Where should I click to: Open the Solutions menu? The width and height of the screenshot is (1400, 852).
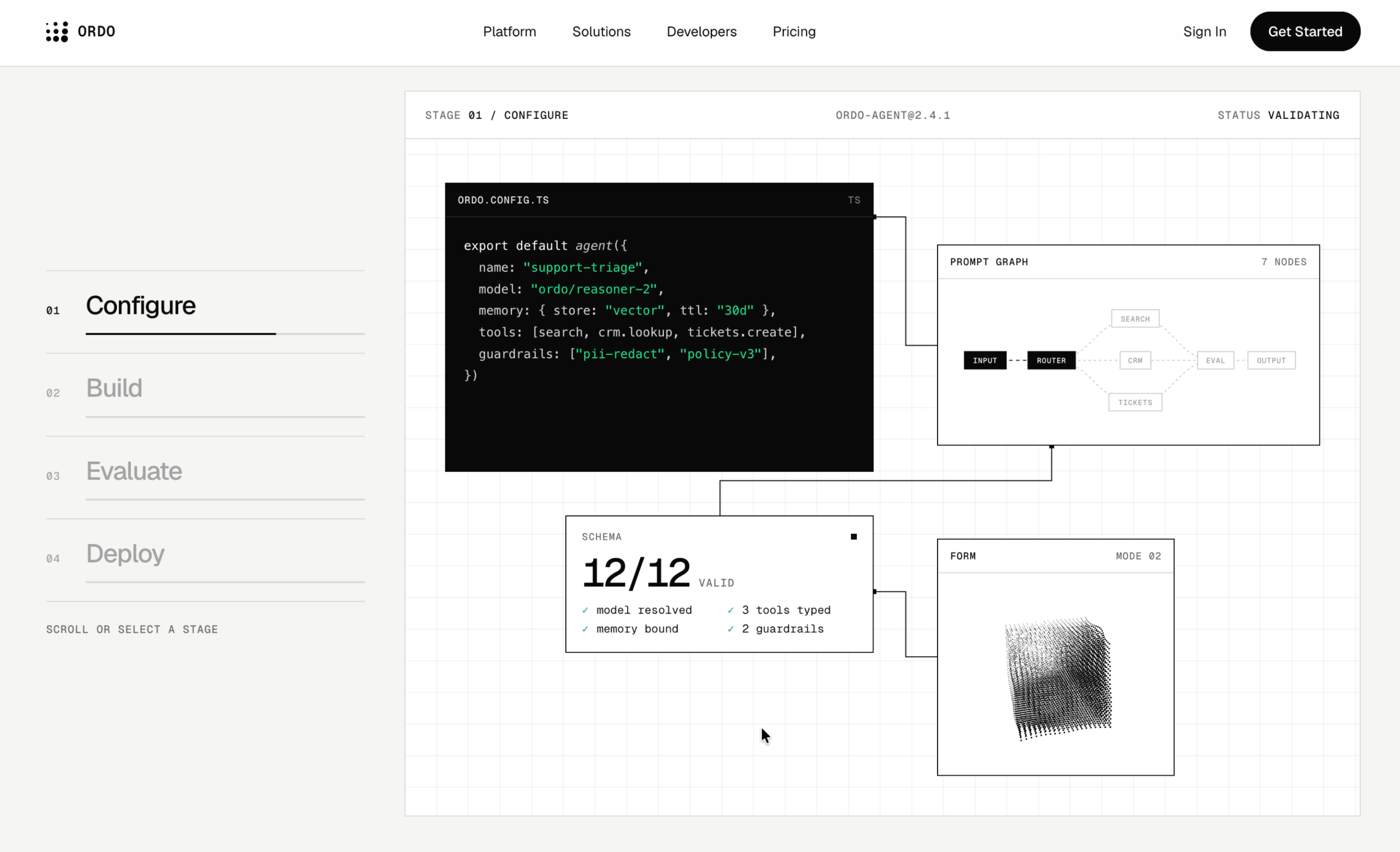click(x=601, y=32)
